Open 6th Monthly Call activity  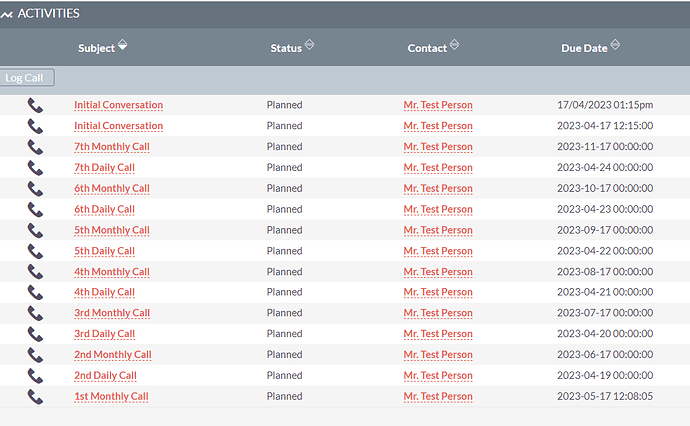112,188
